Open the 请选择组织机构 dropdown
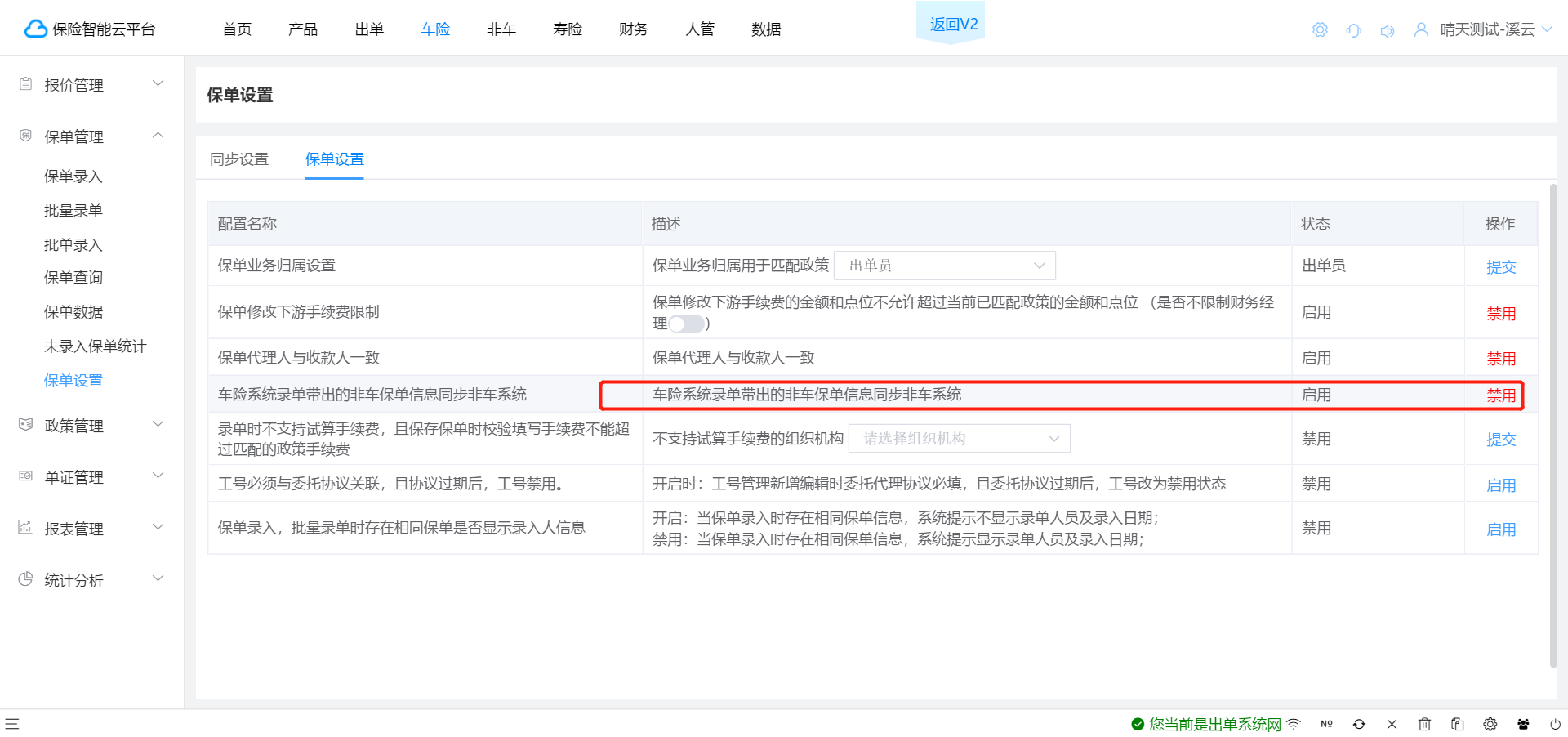The height and width of the screenshot is (737, 1568). (x=960, y=439)
